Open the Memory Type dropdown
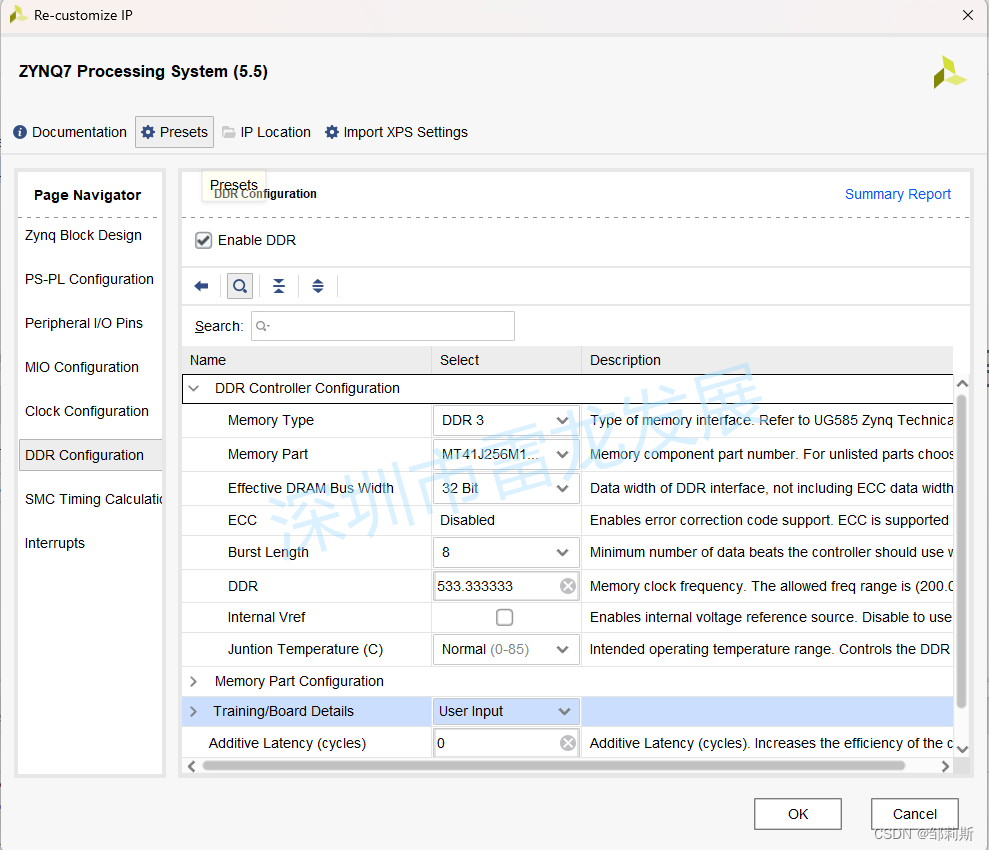 [x=506, y=421]
